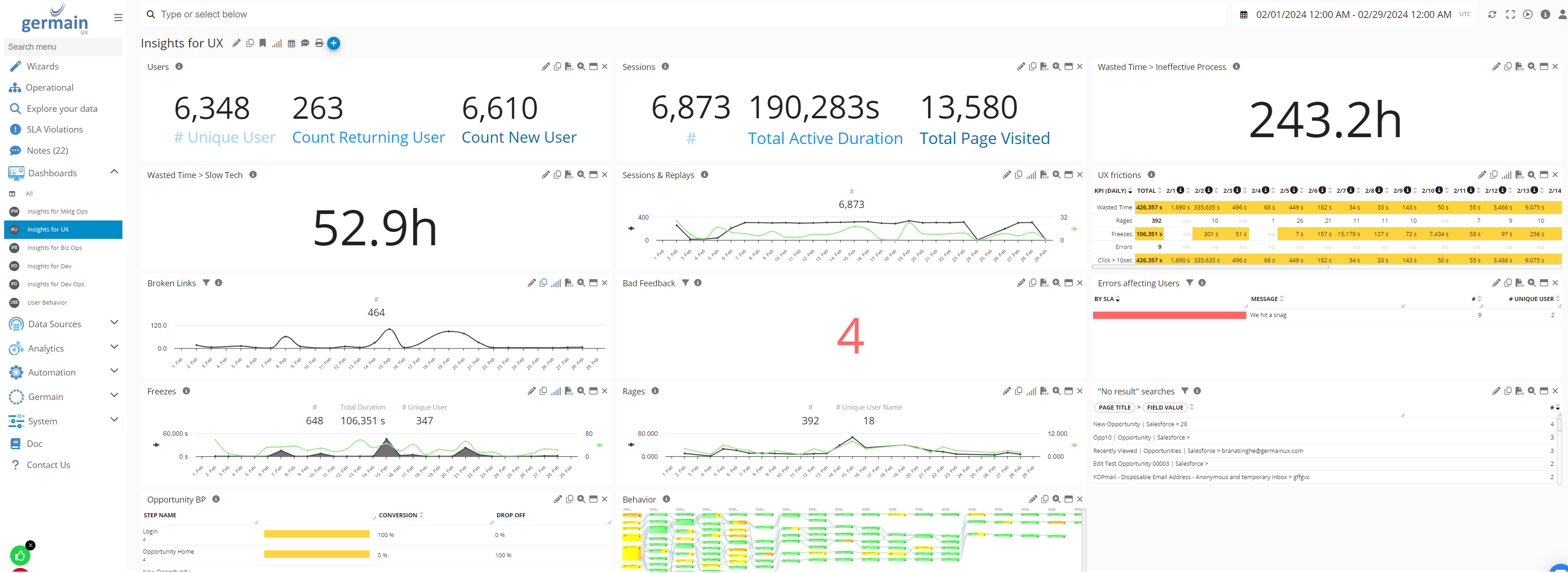Screen dimensions: 1568x573
Task: Expand the Analytics section in the sidebar
Action: (x=115, y=347)
